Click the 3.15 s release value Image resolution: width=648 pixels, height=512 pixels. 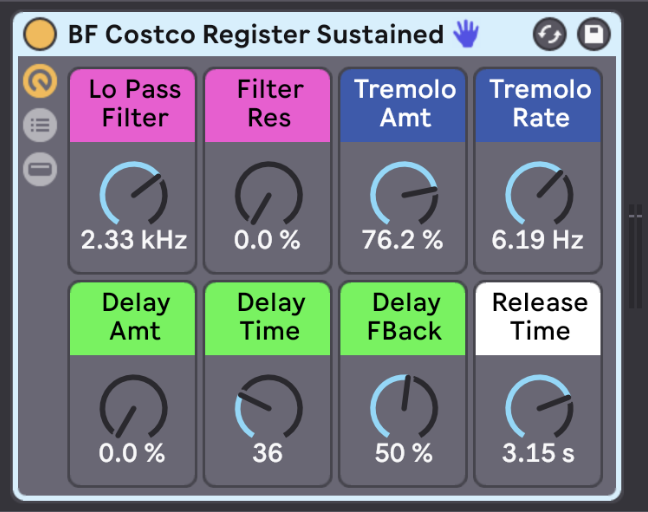[538, 453]
